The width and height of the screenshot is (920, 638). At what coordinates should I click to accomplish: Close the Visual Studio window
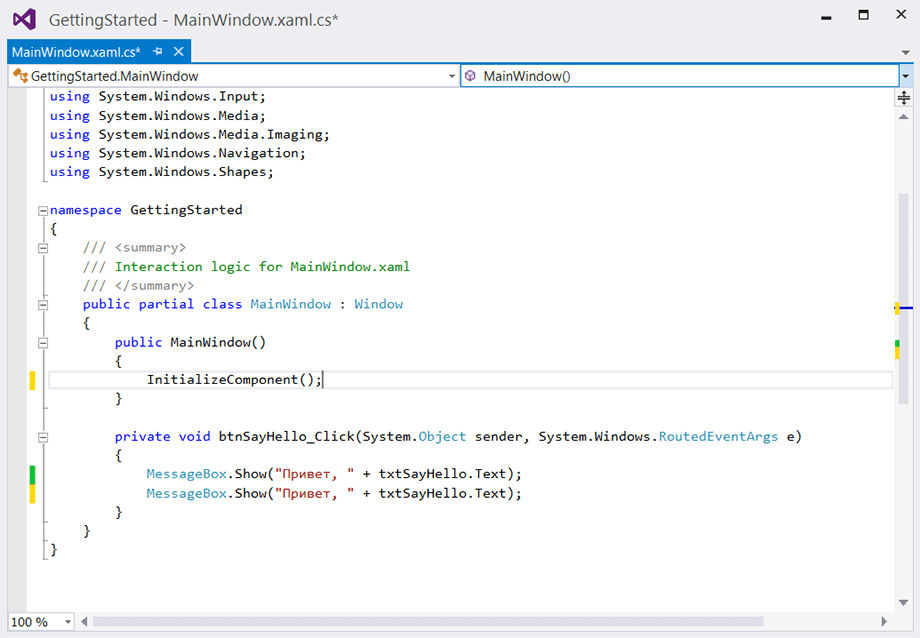pos(901,14)
